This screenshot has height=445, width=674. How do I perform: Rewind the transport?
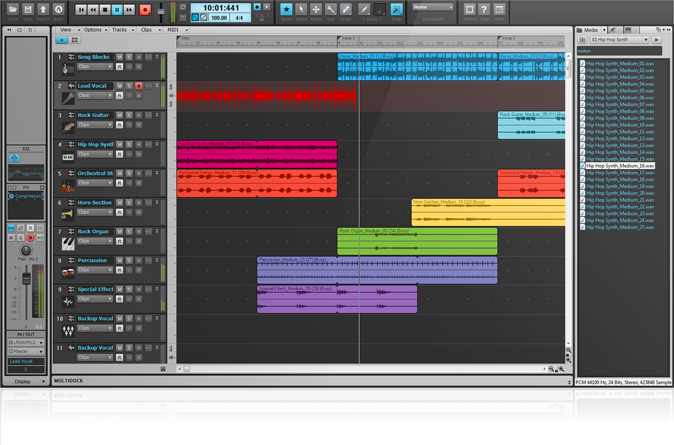coord(93,10)
